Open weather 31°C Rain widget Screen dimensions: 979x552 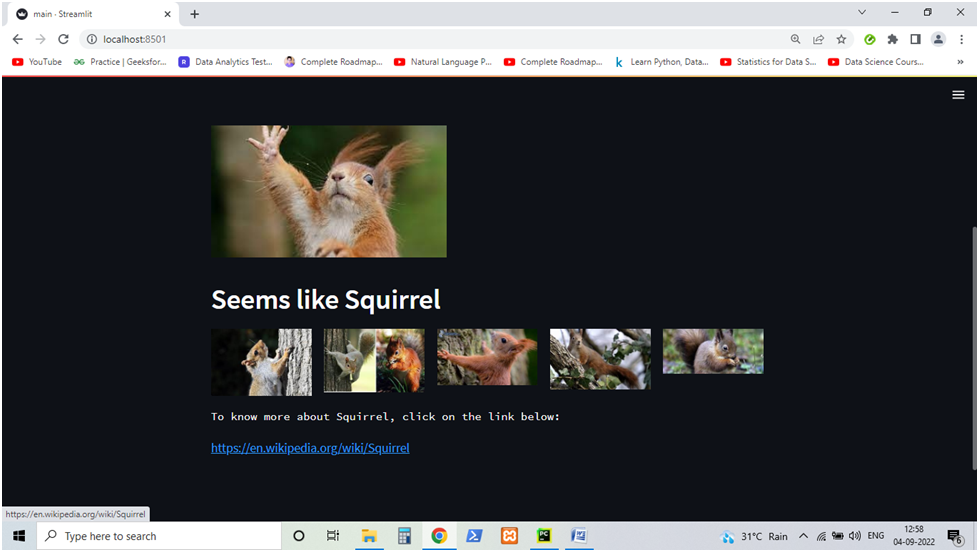[x=754, y=536]
